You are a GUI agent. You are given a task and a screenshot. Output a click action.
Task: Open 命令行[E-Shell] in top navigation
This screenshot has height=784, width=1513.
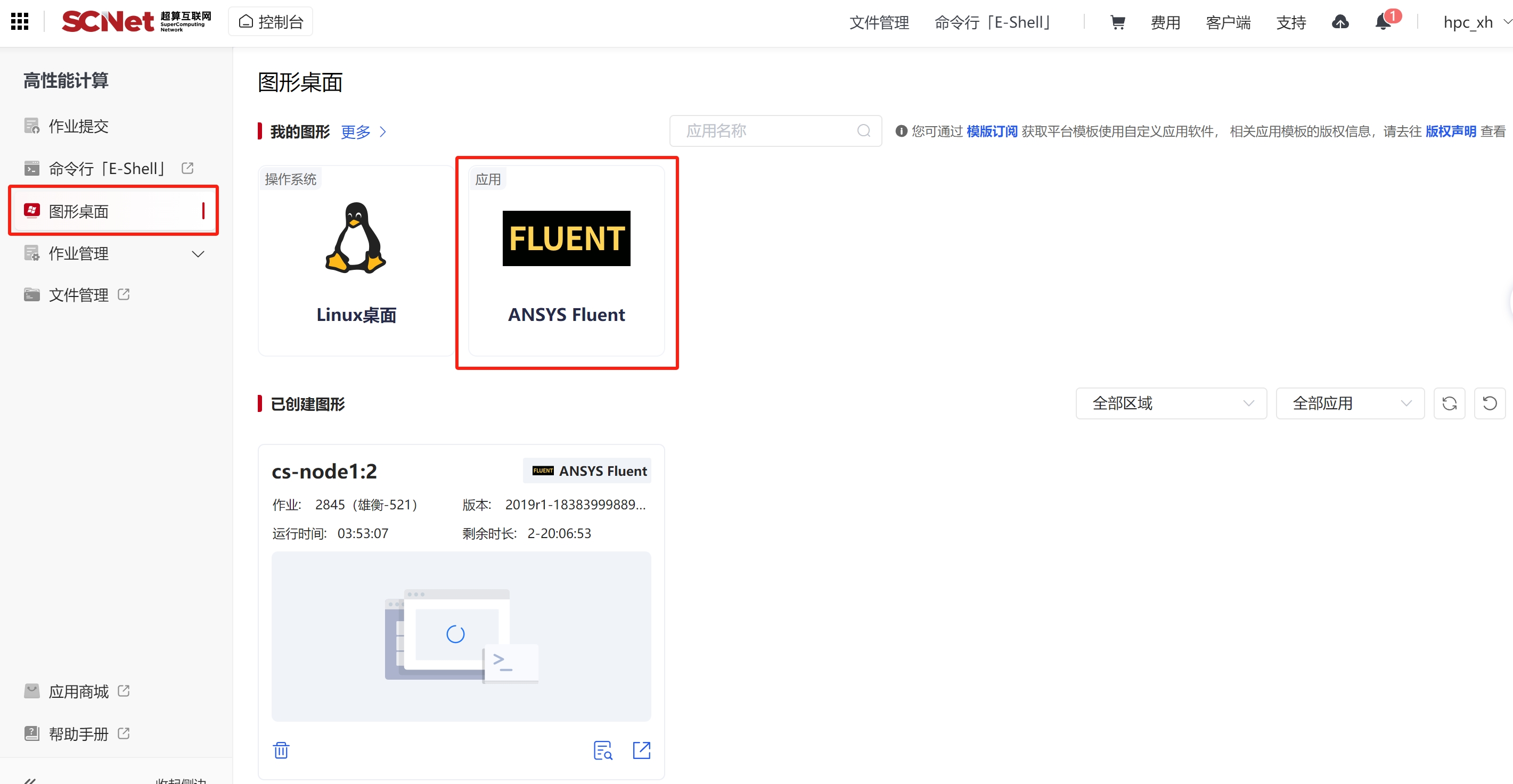coord(992,22)
